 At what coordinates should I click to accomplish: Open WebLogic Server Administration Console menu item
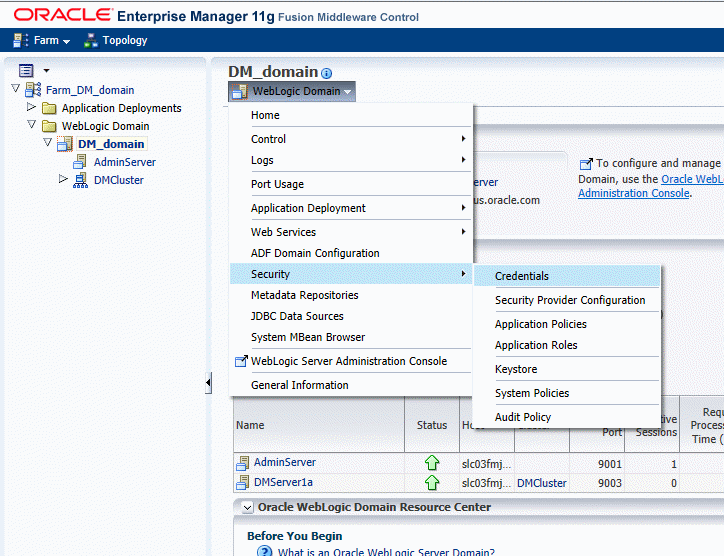351,361
